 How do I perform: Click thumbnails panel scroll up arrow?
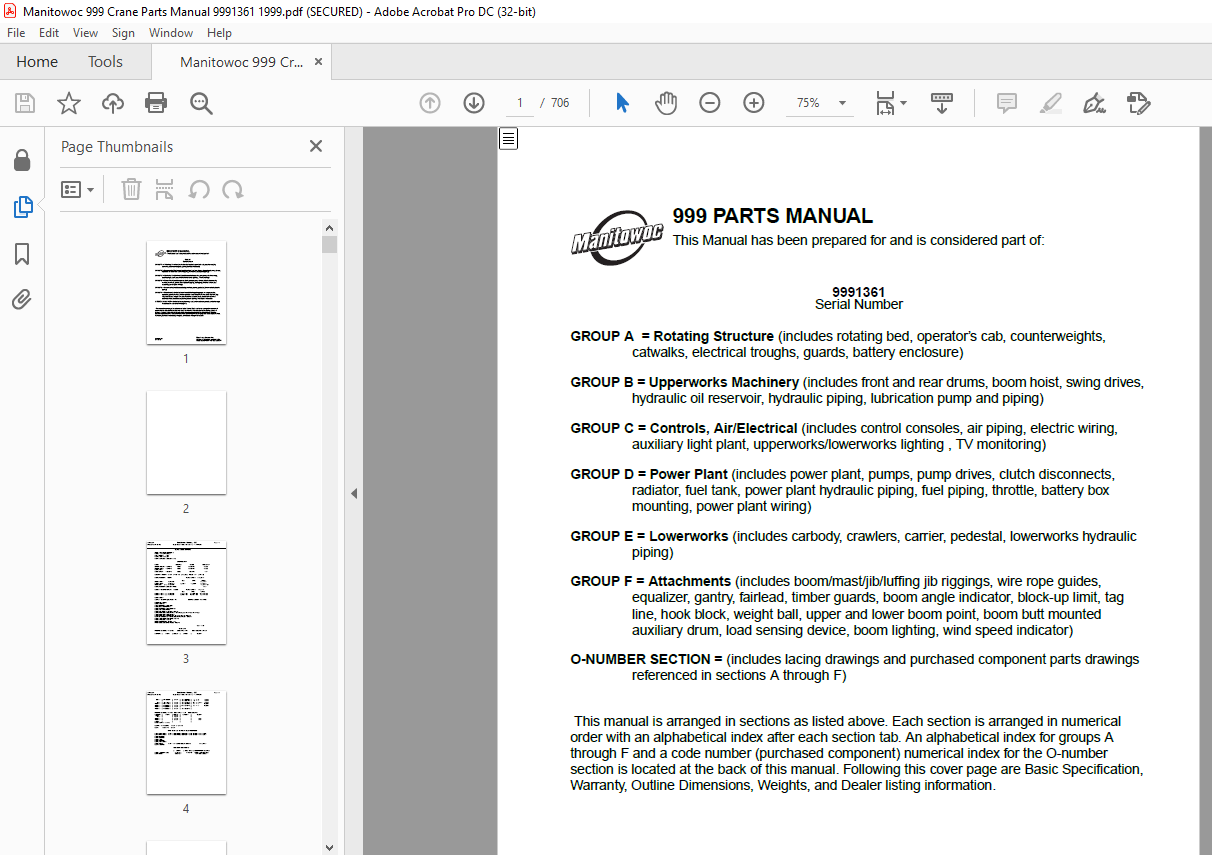pos(330,227)
